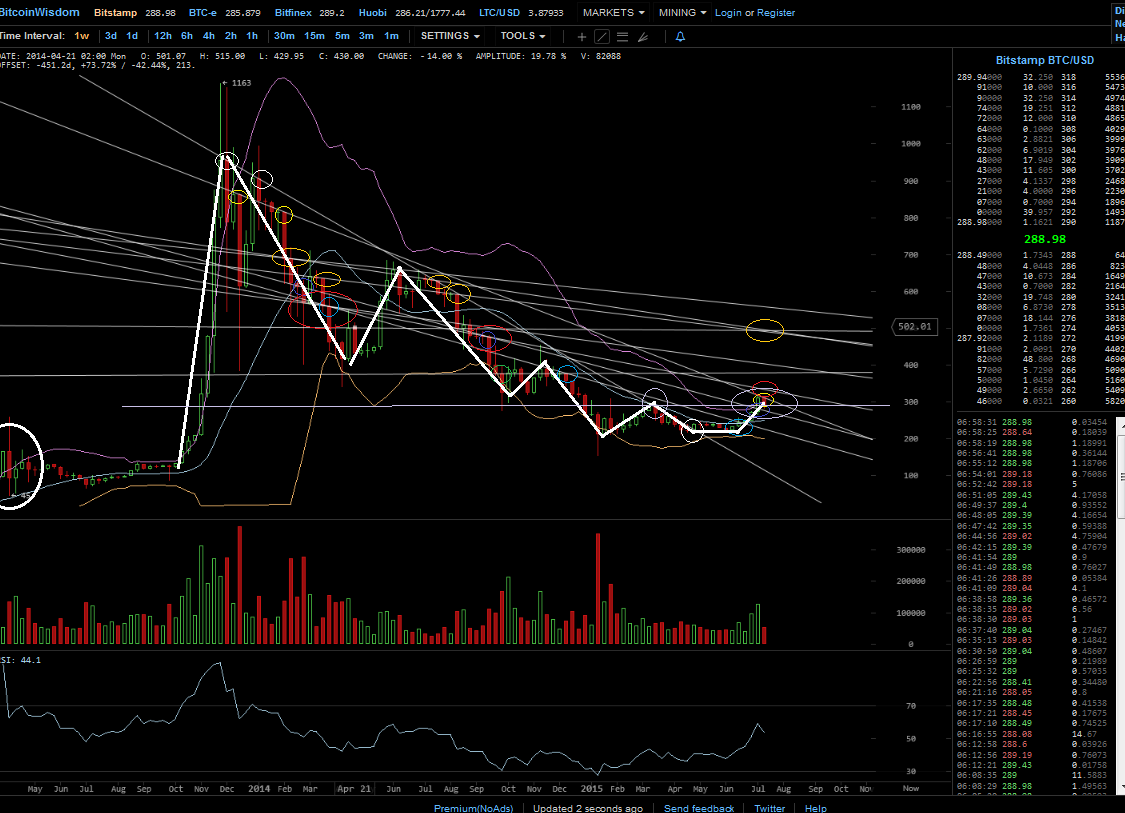Select the trend line drawing tool

click(x=602, y=37)
